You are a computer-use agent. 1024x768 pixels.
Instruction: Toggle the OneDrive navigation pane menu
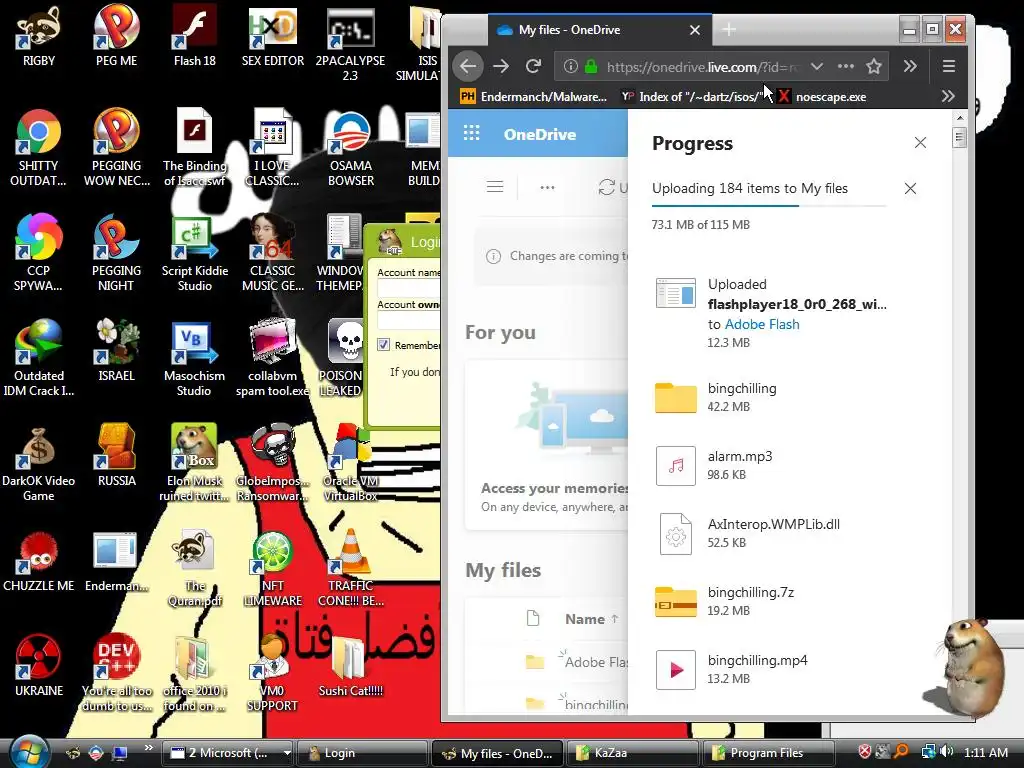495,187
